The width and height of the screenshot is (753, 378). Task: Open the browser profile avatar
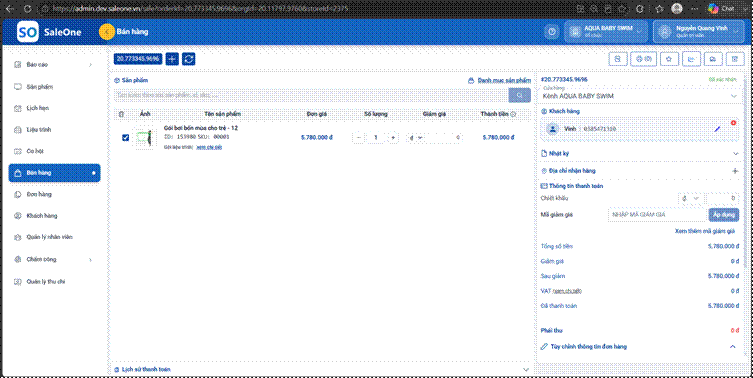pos(677,9)
